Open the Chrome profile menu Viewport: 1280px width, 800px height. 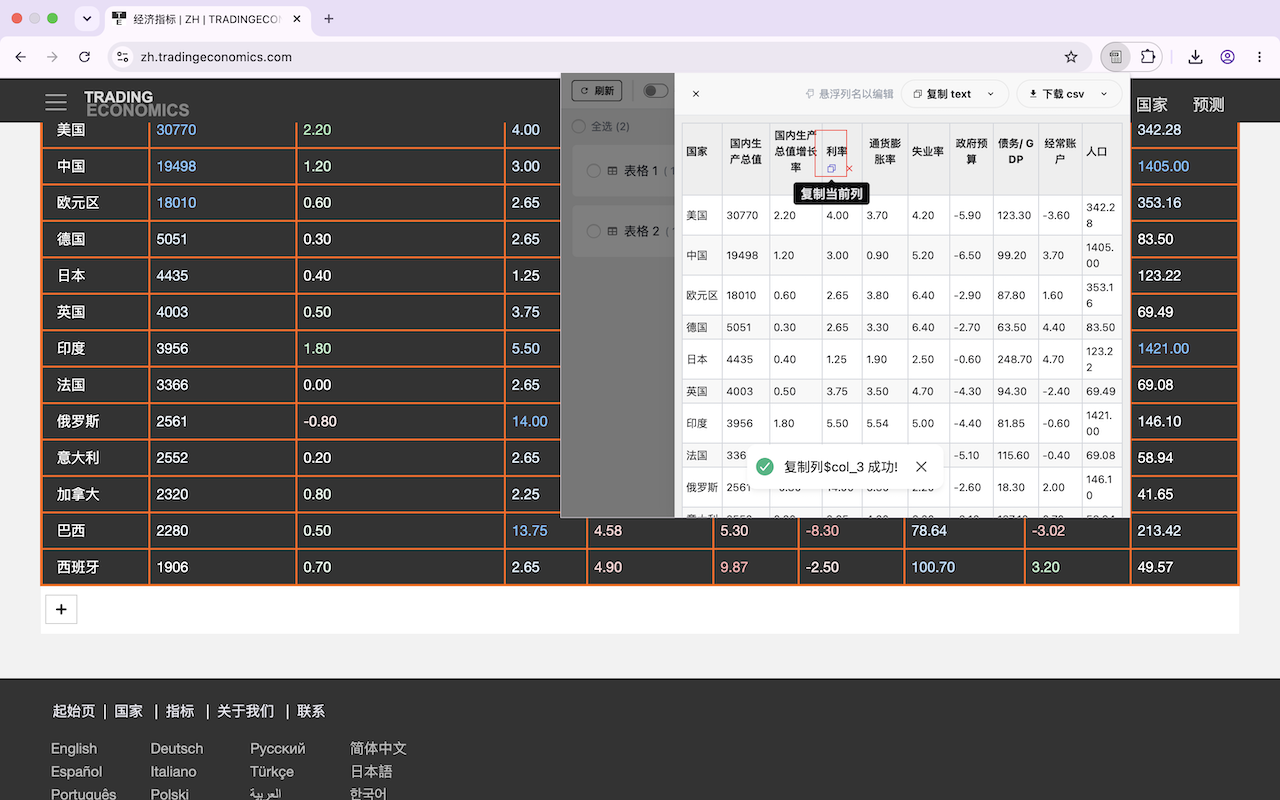(x=1227, y=57)
